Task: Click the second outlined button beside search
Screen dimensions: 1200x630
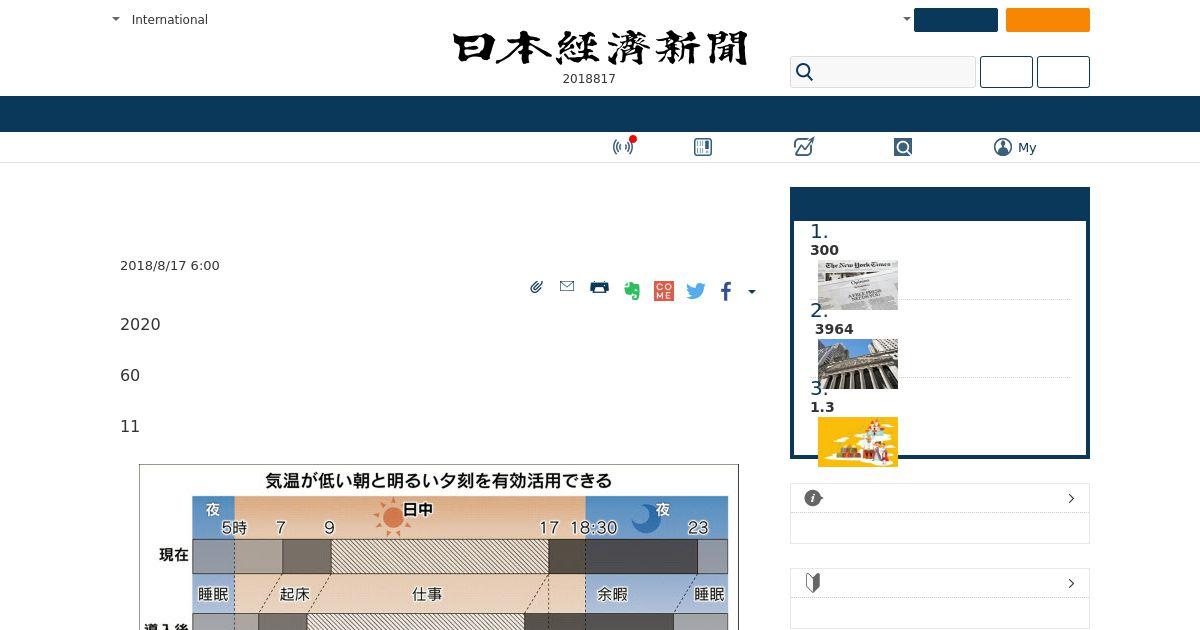Action: tap(1063, 72)
